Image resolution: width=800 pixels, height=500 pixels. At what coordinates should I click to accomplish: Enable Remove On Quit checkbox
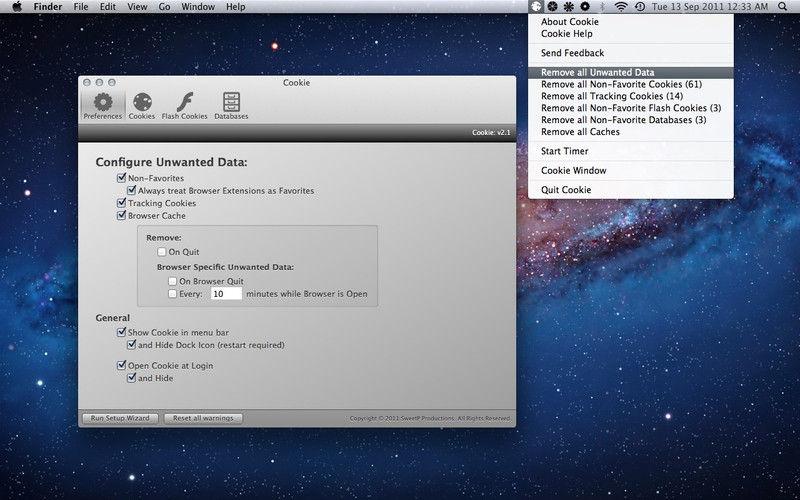pyautogui.click(x=162, y=252)
